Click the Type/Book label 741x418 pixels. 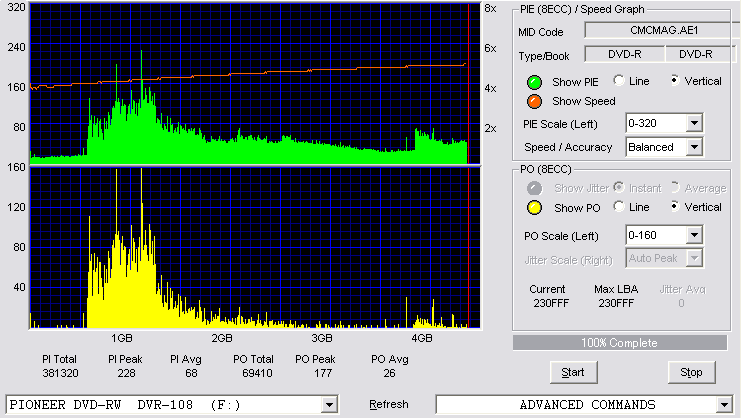[543, 56]
